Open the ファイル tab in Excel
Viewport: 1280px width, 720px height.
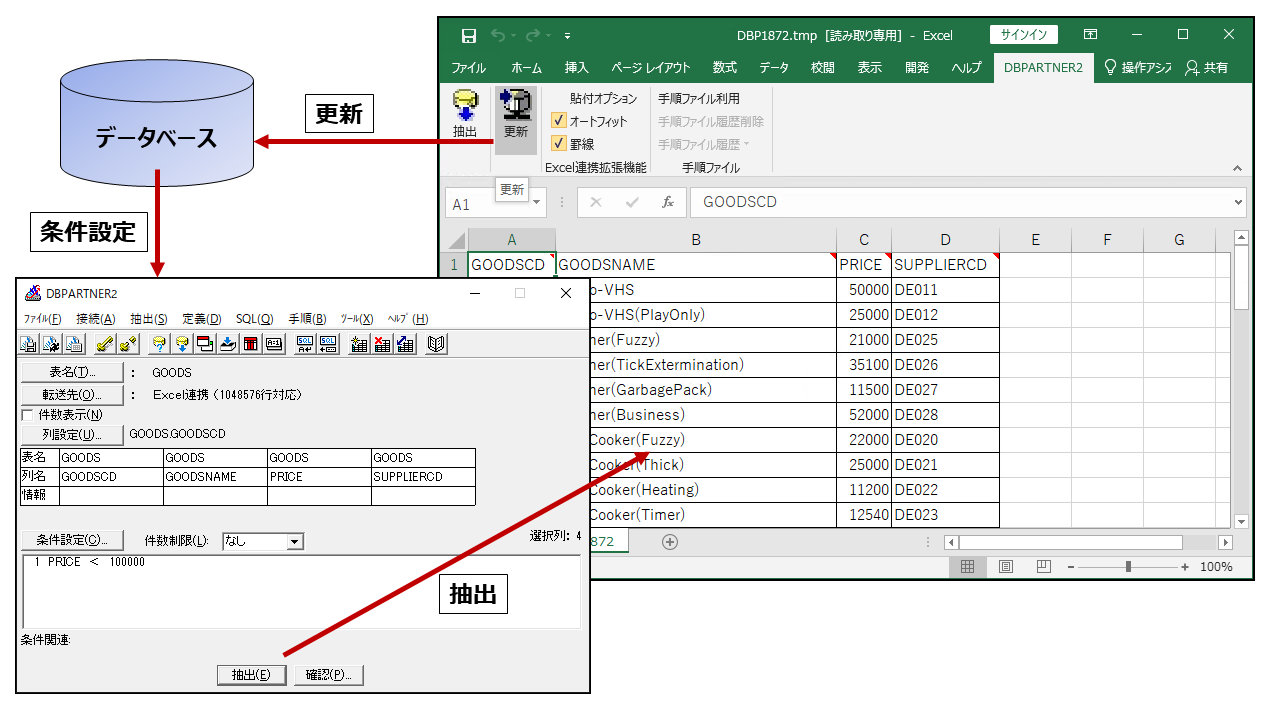click(x=468, y=68)
